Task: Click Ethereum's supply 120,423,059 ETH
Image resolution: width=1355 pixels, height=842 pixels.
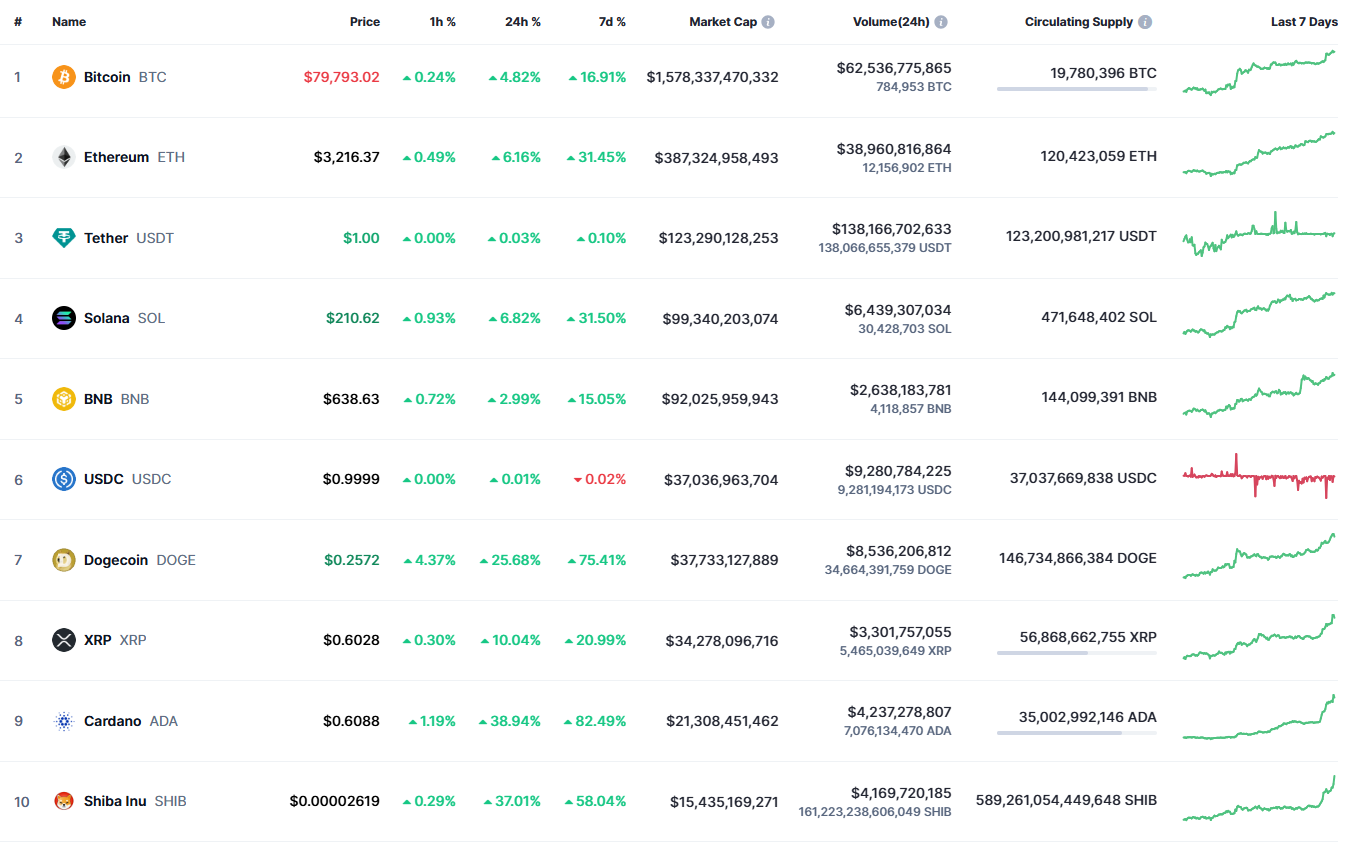Action: [x=1099, y=156]
